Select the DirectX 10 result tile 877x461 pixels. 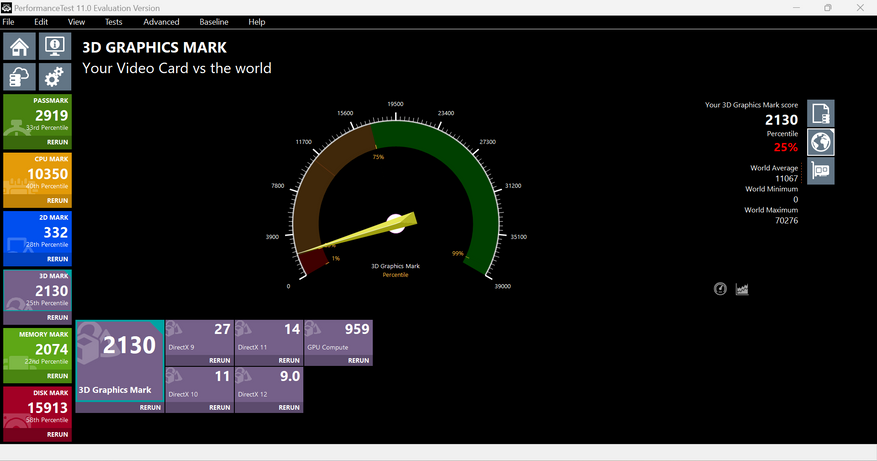(x=200, y=385)
